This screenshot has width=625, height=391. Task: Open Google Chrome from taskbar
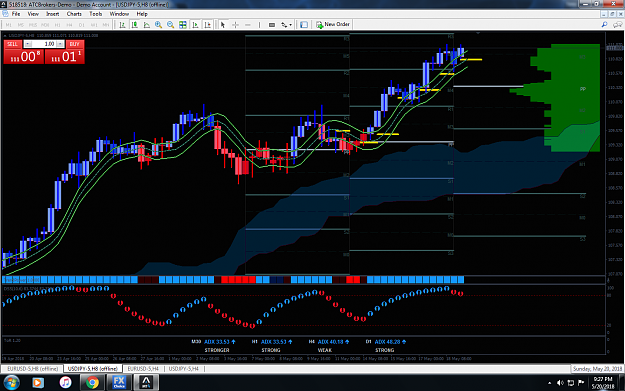point(92,383)
